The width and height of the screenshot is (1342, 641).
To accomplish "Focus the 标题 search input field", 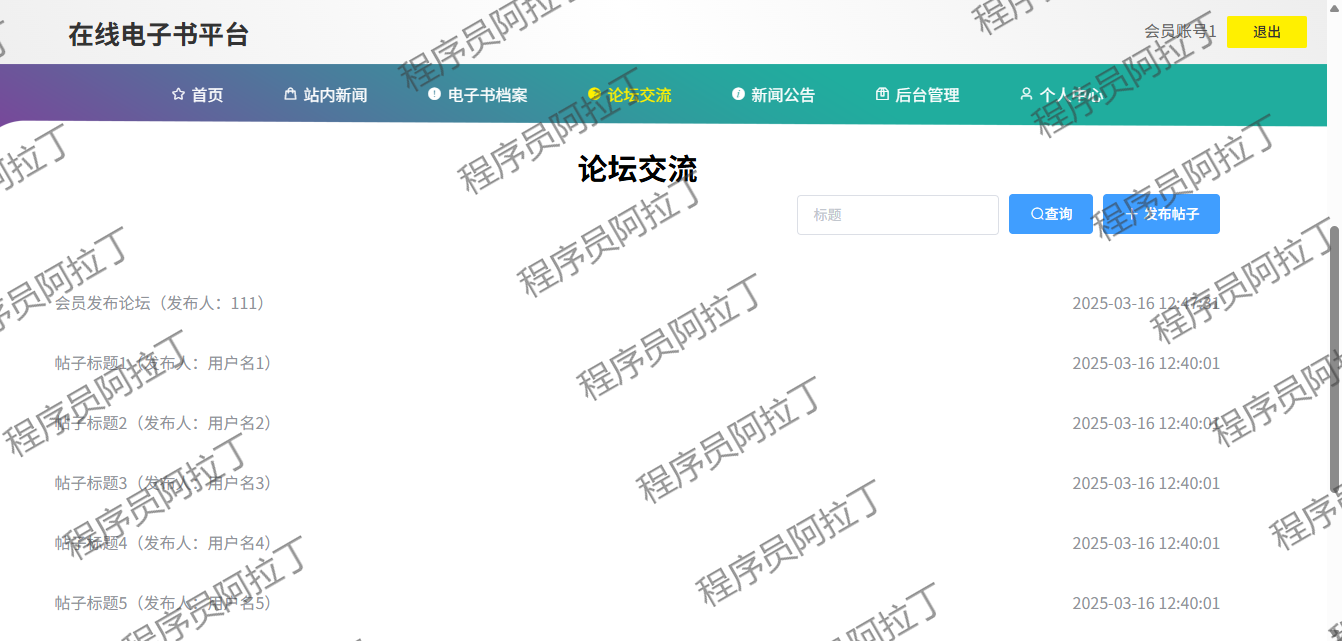I will pos(898,215).
